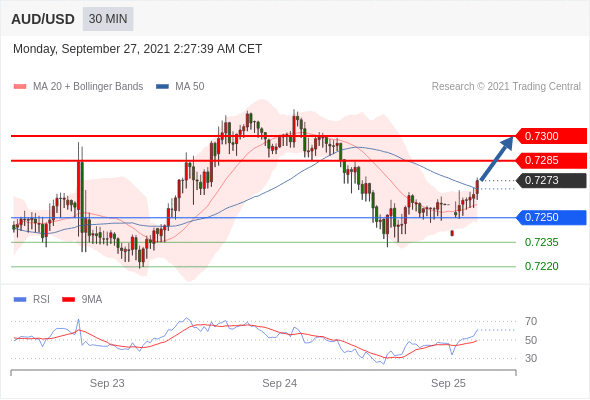Click the 0.7220 support level label

click(x=541, y=266)
